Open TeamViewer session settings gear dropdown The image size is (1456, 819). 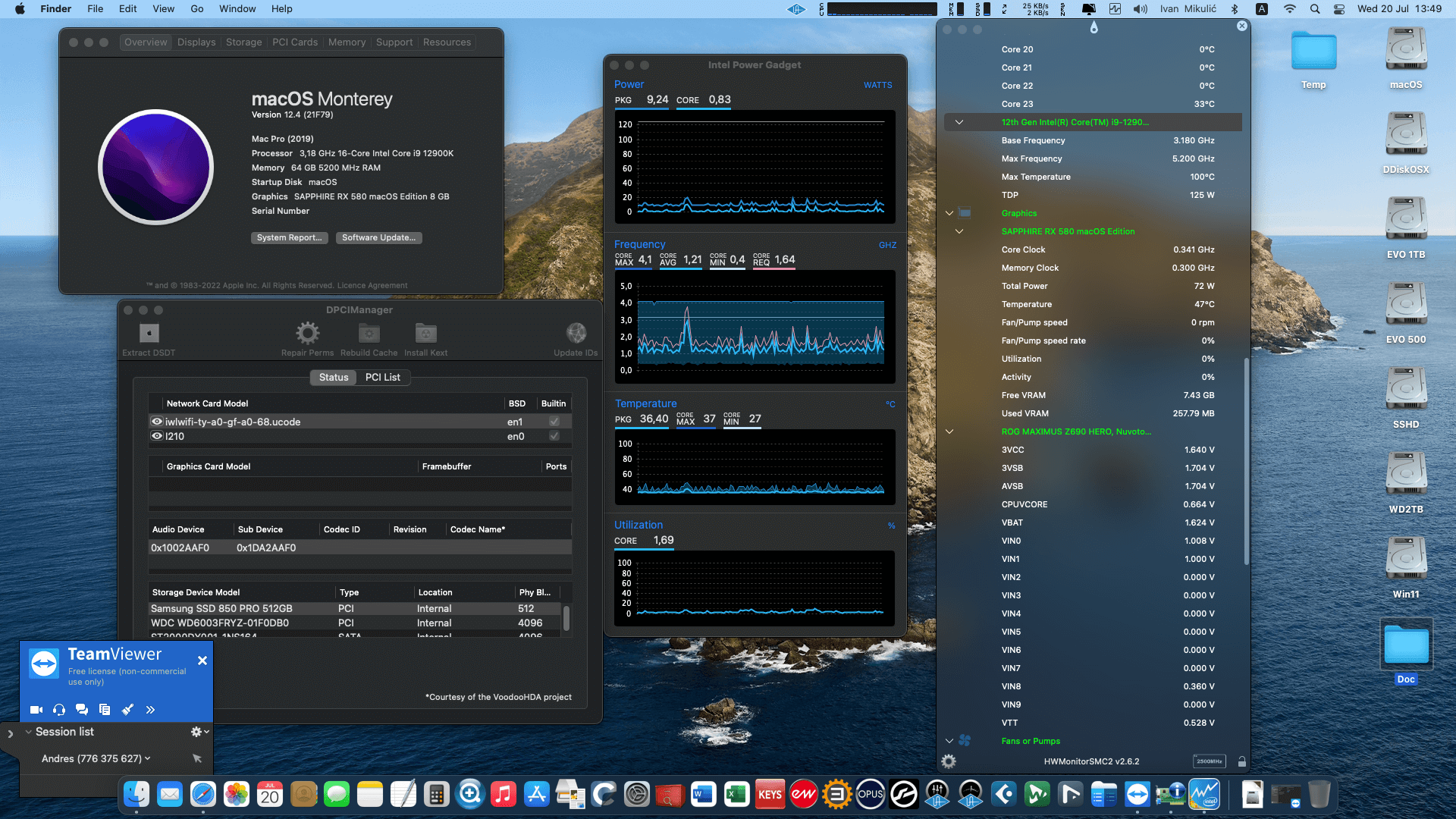(199, 732)
